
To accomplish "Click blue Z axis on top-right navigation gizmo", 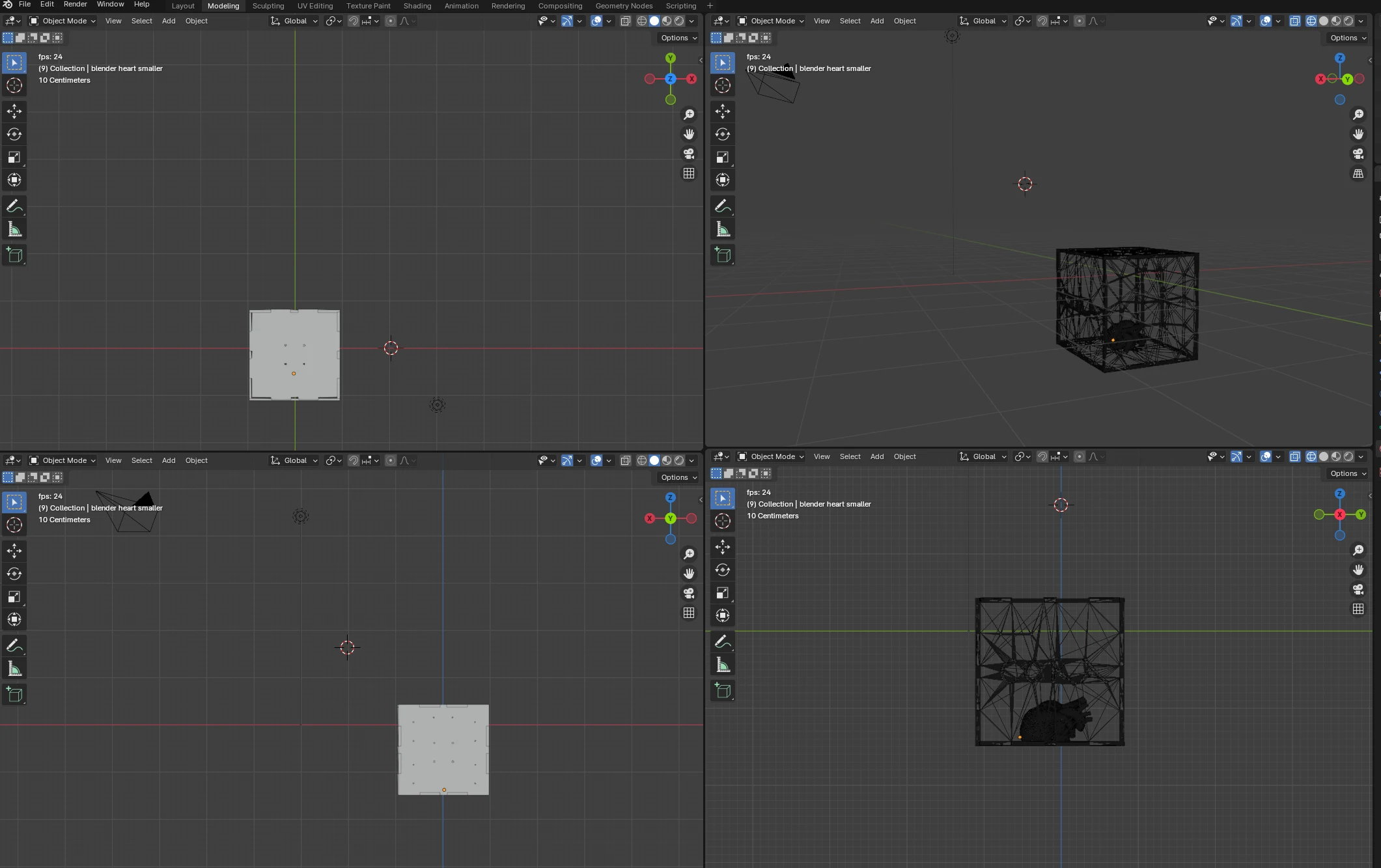I will (1340, 58).
